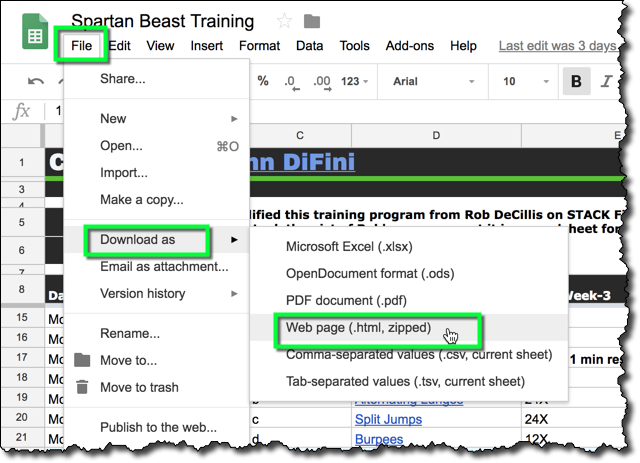Viewport: 640px width, 463px height.
Task: Download as Web page (.html, zipped)
Action: 409,327
